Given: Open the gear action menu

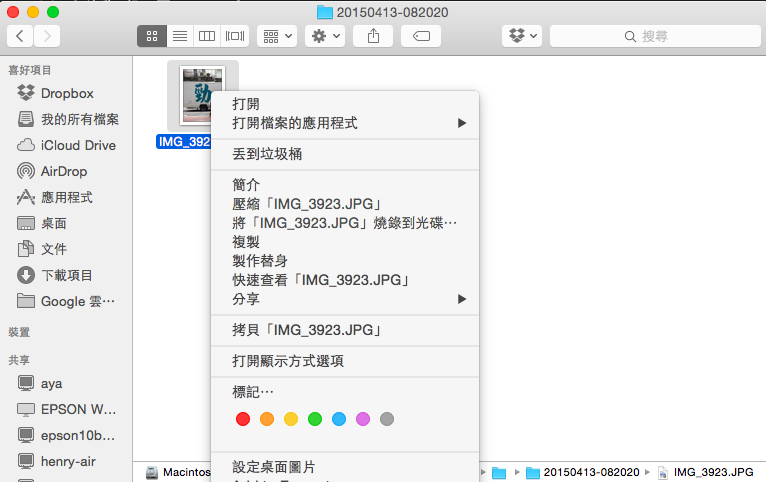Looking at the screenshot, I should click(x=325, y=36).
